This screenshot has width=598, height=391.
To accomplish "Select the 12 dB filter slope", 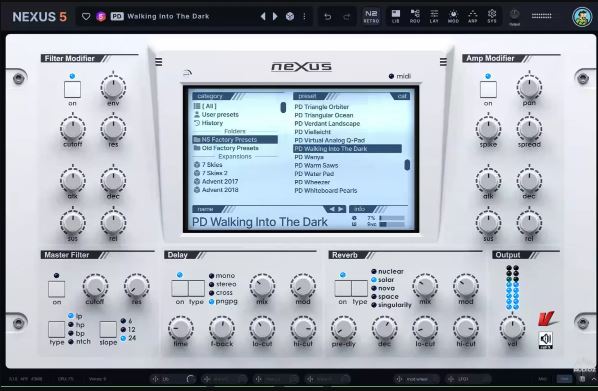I will 128,330.
